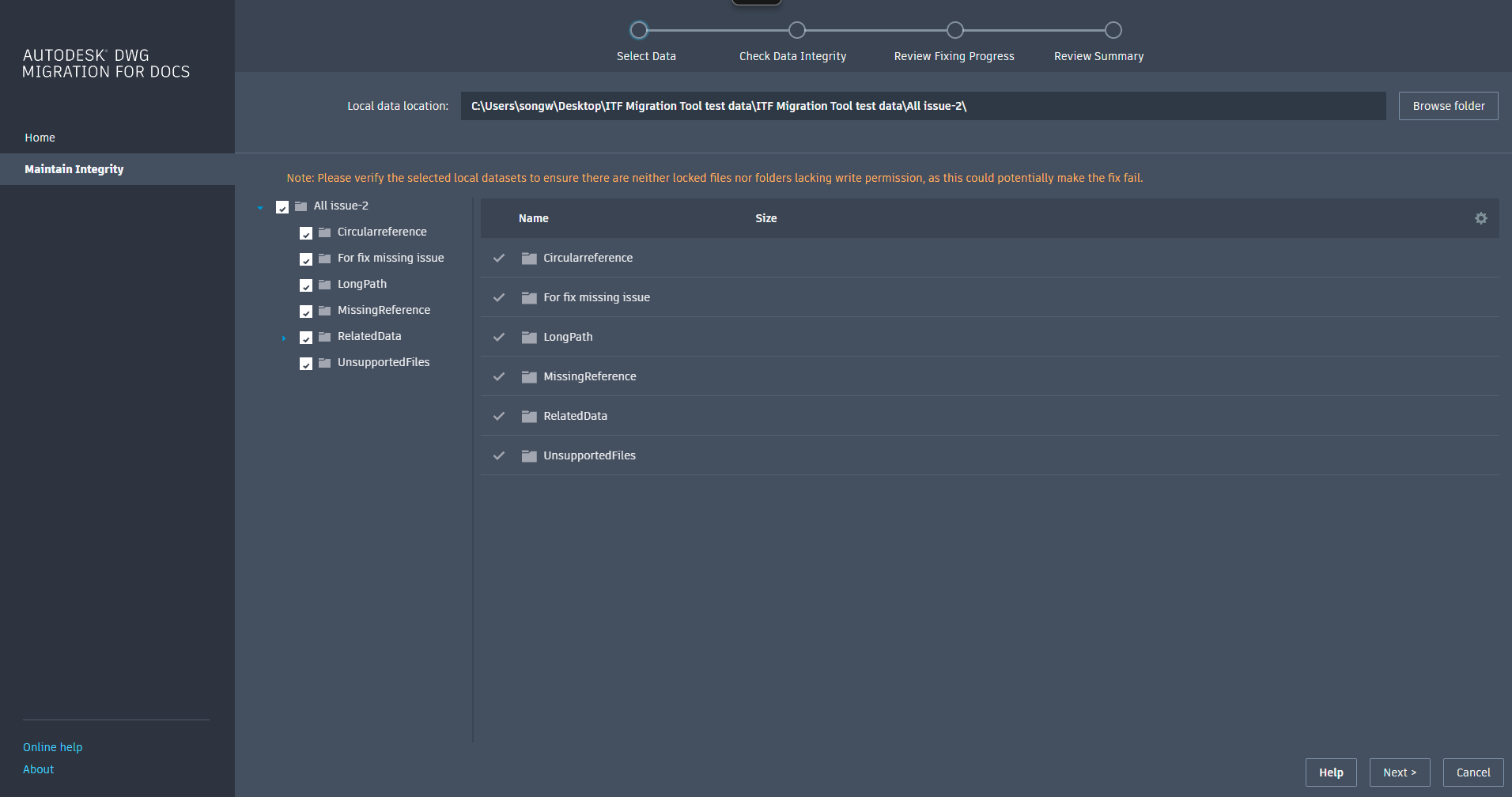Click the RelatedData folder icon in list
Image resolution: width=1512 pixels, height=797 pixels.
tap(529, 416)
